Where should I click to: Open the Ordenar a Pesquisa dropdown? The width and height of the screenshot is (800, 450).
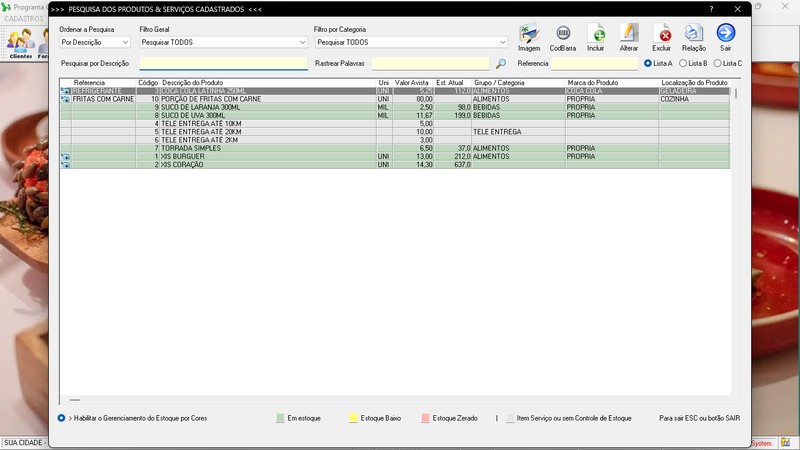[x=95, y=42]
